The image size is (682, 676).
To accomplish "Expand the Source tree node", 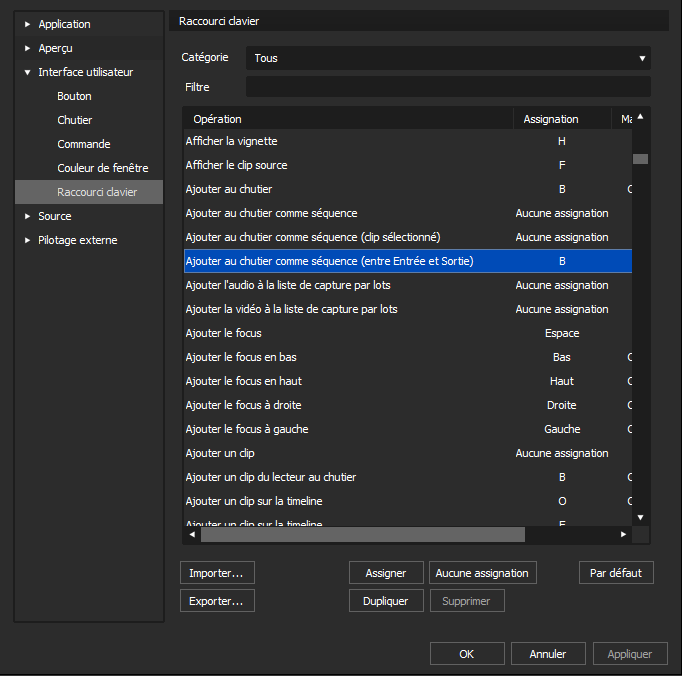I will [28, 216].
